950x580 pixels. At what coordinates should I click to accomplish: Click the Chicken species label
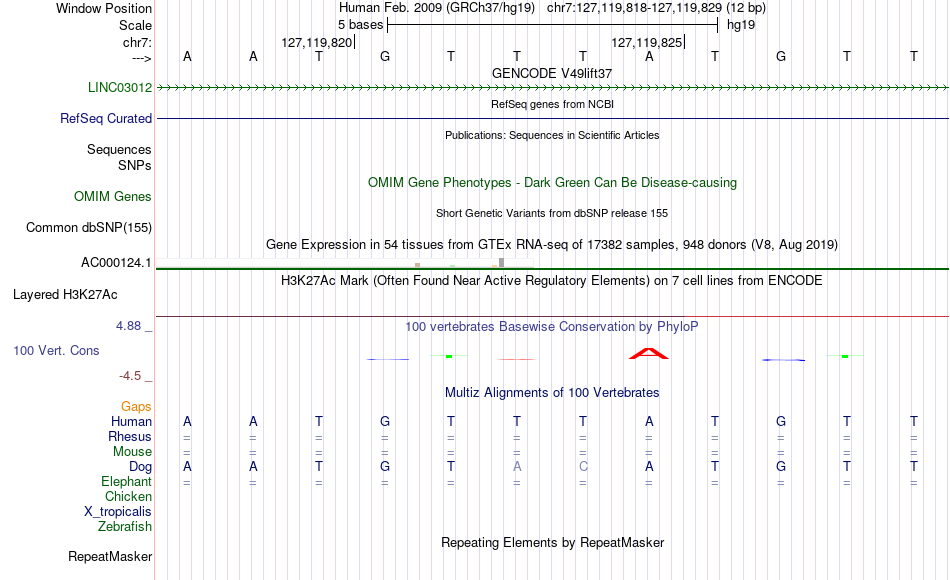128,496
